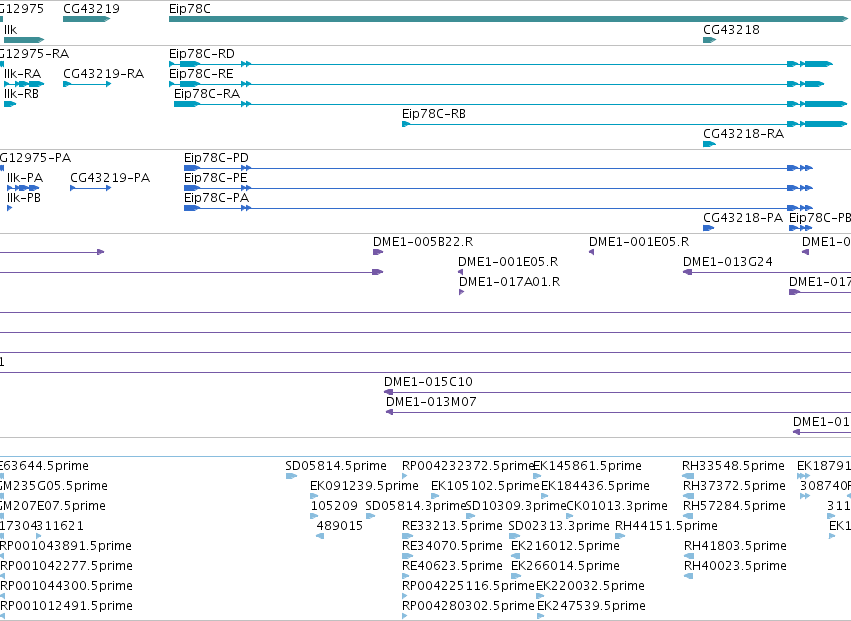Image resolution: width=851 pixels, height=621 pixels.
Task: Click the Eip78C-RA transcript label
Action: [x=207, y=94]
